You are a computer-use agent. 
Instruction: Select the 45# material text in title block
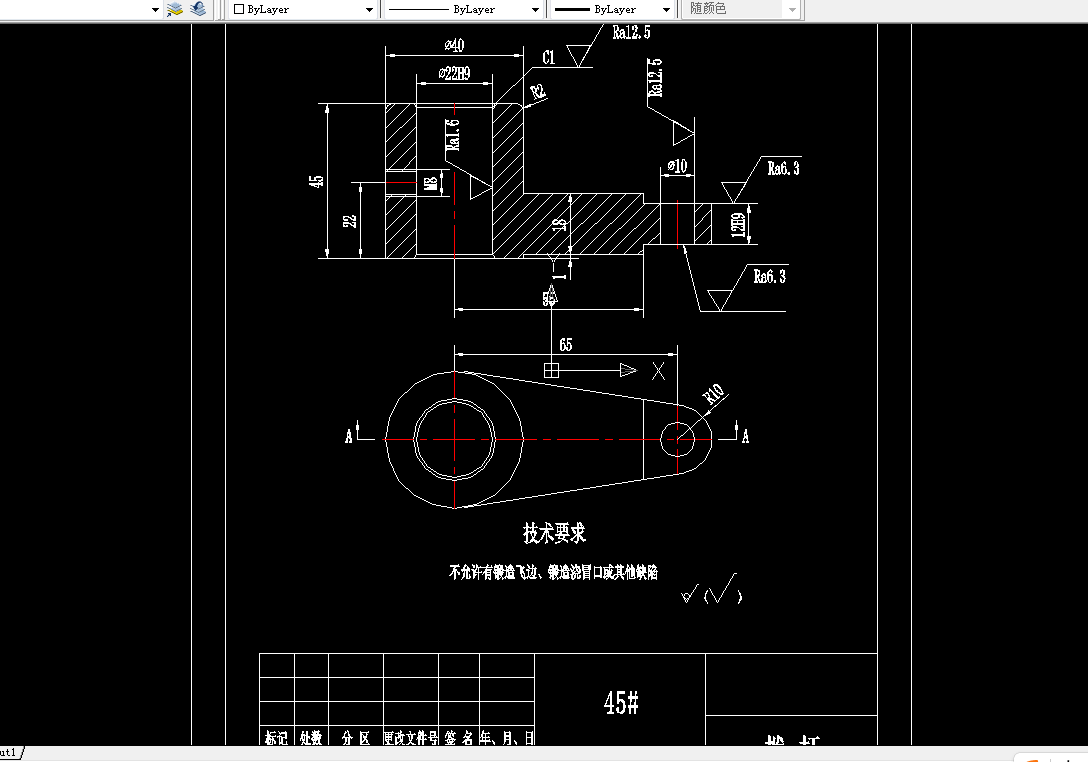click(x=621, y=702)
